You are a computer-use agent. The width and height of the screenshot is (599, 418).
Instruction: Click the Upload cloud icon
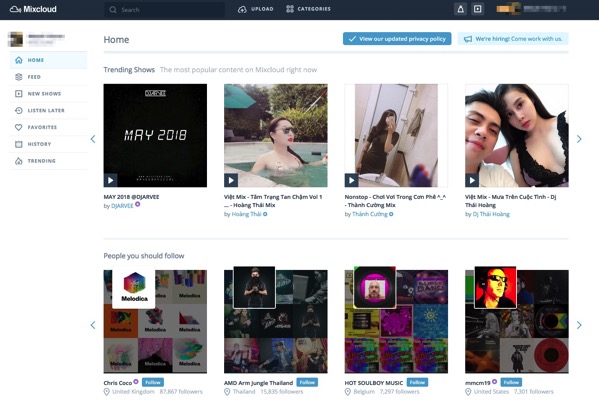point(242,9)
